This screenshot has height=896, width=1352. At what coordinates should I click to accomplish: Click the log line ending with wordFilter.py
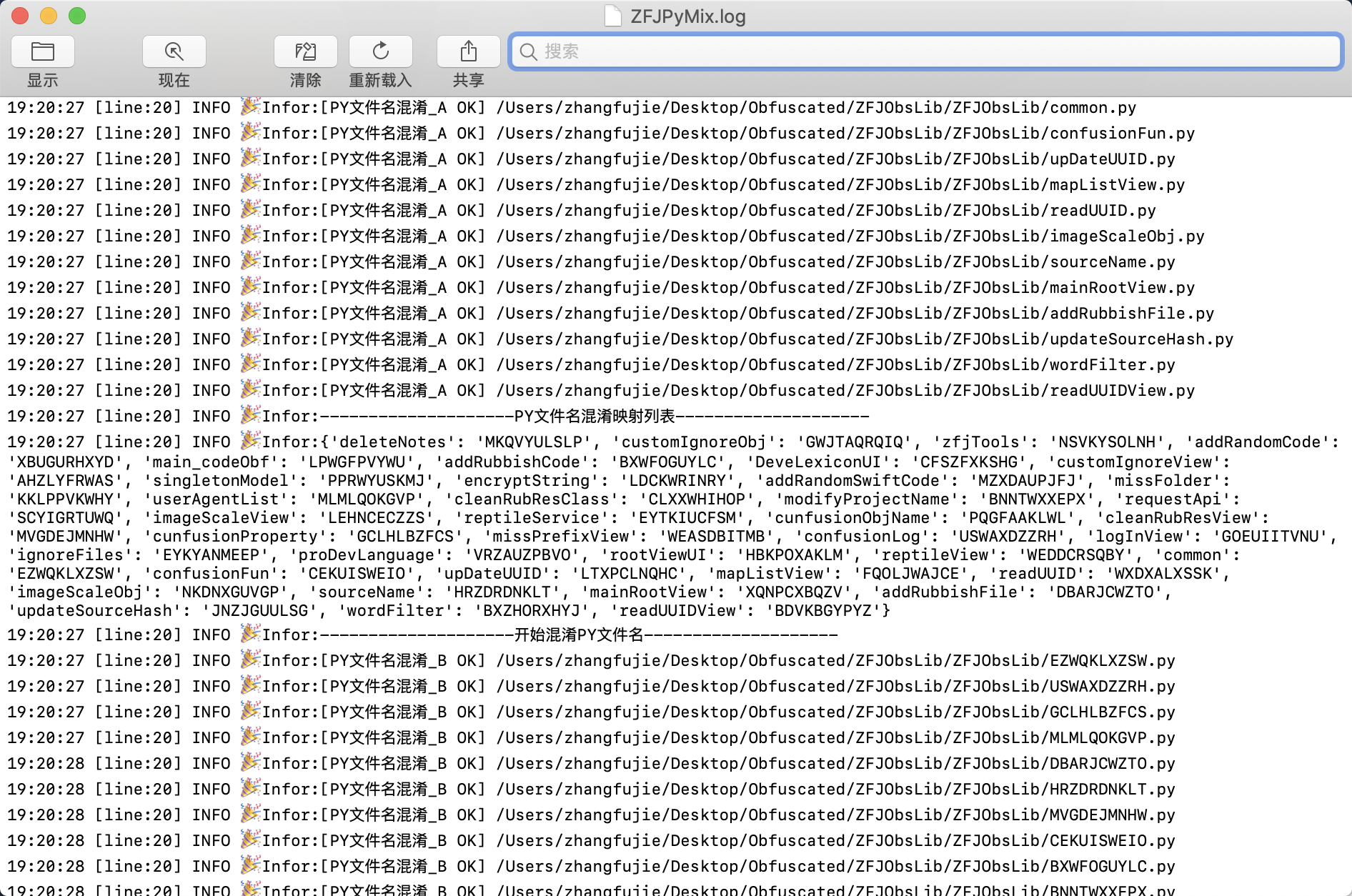[x=591, y=365]
